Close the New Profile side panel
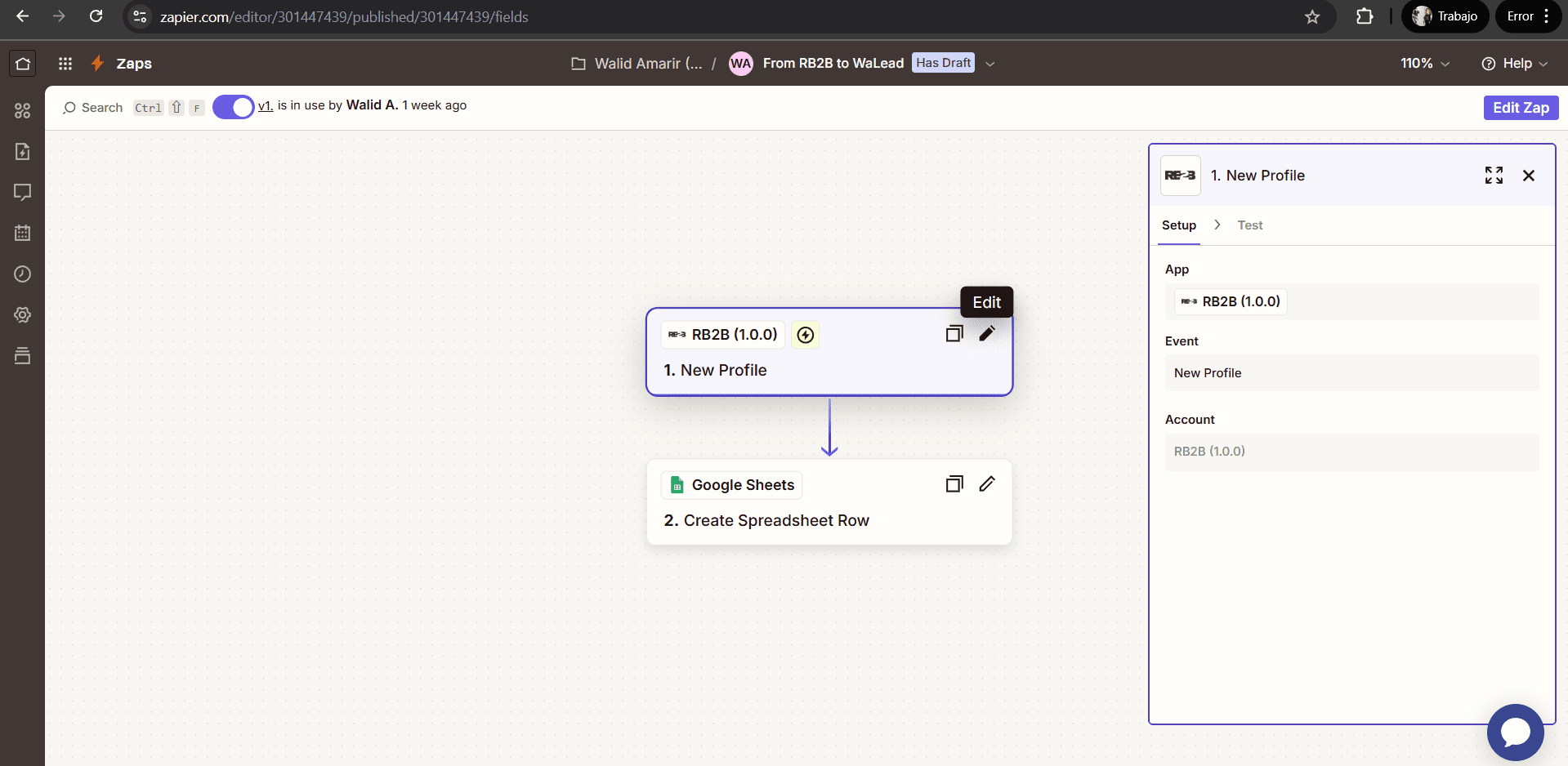 1529,176
